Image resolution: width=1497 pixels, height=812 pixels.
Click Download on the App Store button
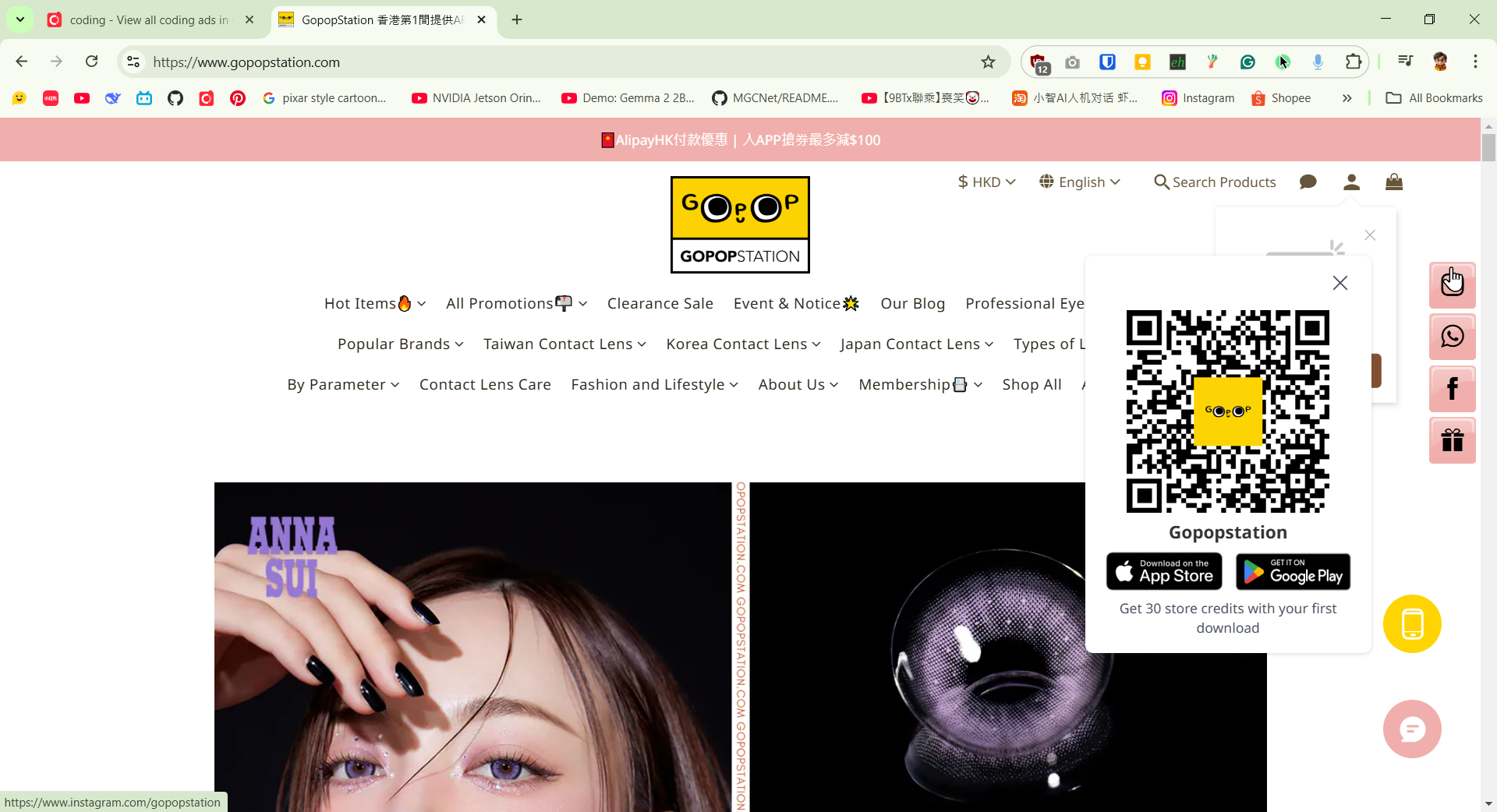click(x=1164, y=572)
